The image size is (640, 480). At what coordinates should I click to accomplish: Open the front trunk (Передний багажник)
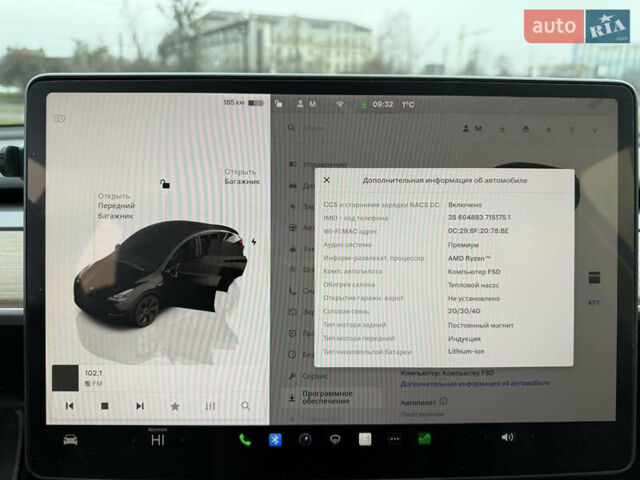pyautogui.click(x=115, y=206)
